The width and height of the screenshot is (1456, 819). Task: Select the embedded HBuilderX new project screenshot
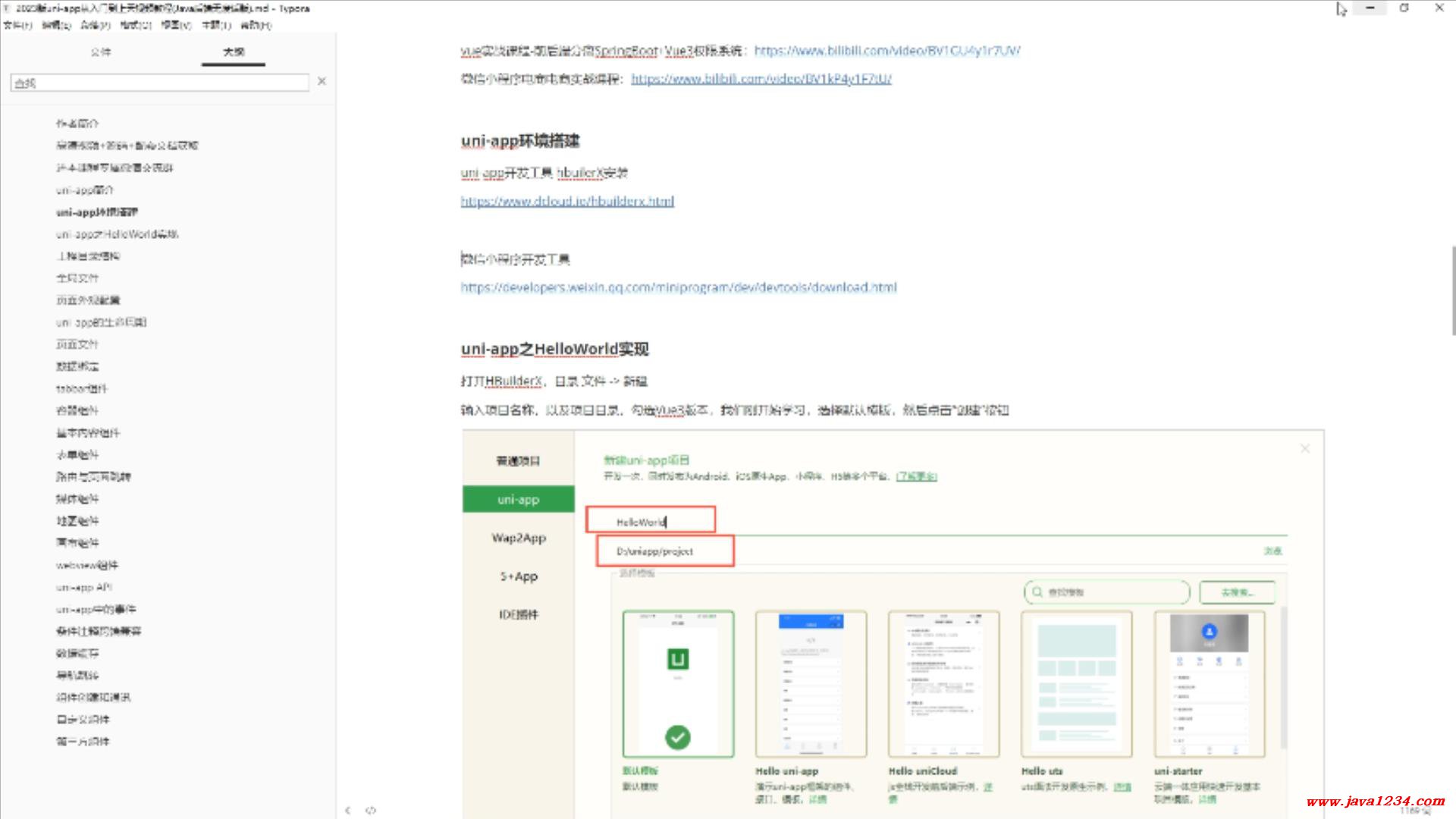(x=893, y=623)
